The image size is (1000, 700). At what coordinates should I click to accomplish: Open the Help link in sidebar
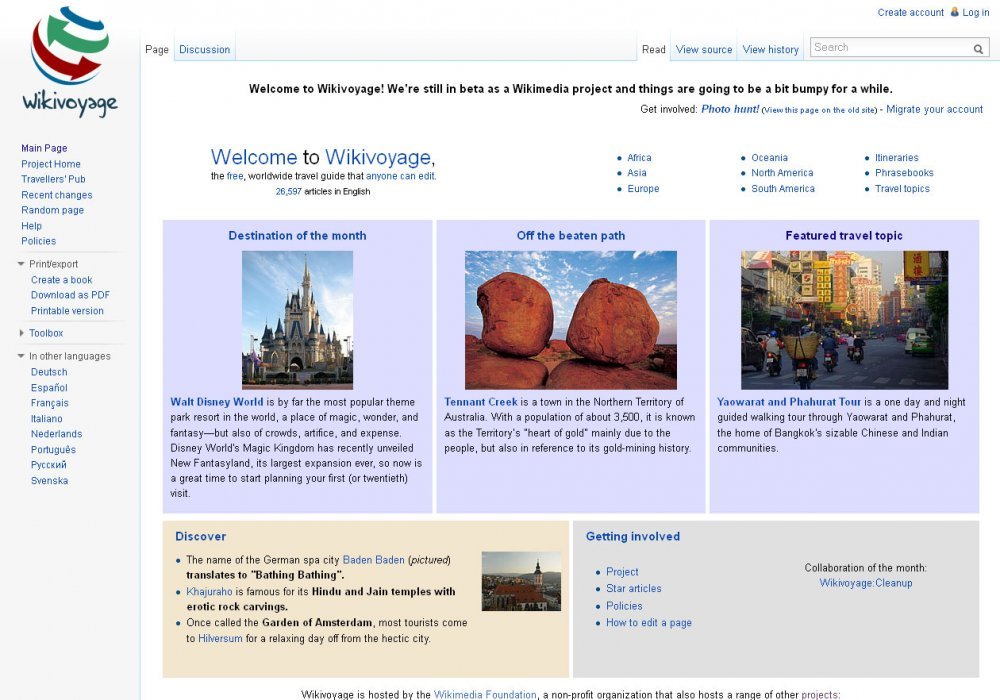pos(31,226)
